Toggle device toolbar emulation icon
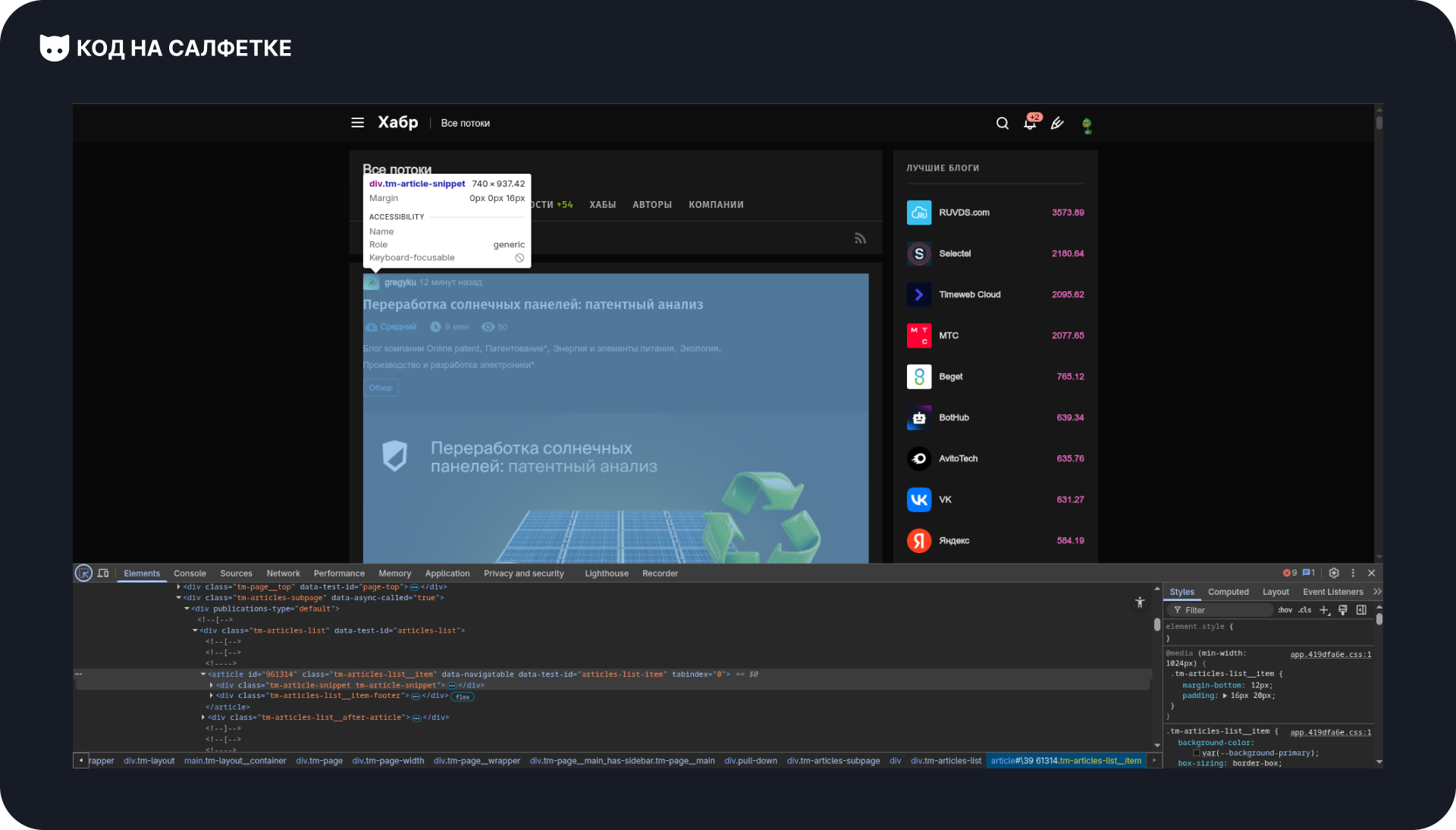This screenshot has width=1456, height=830. [103, 574]
